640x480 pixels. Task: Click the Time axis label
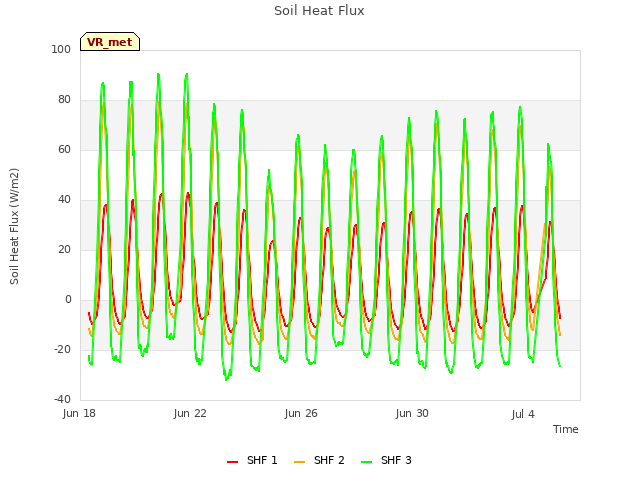(x=565, y=429)
